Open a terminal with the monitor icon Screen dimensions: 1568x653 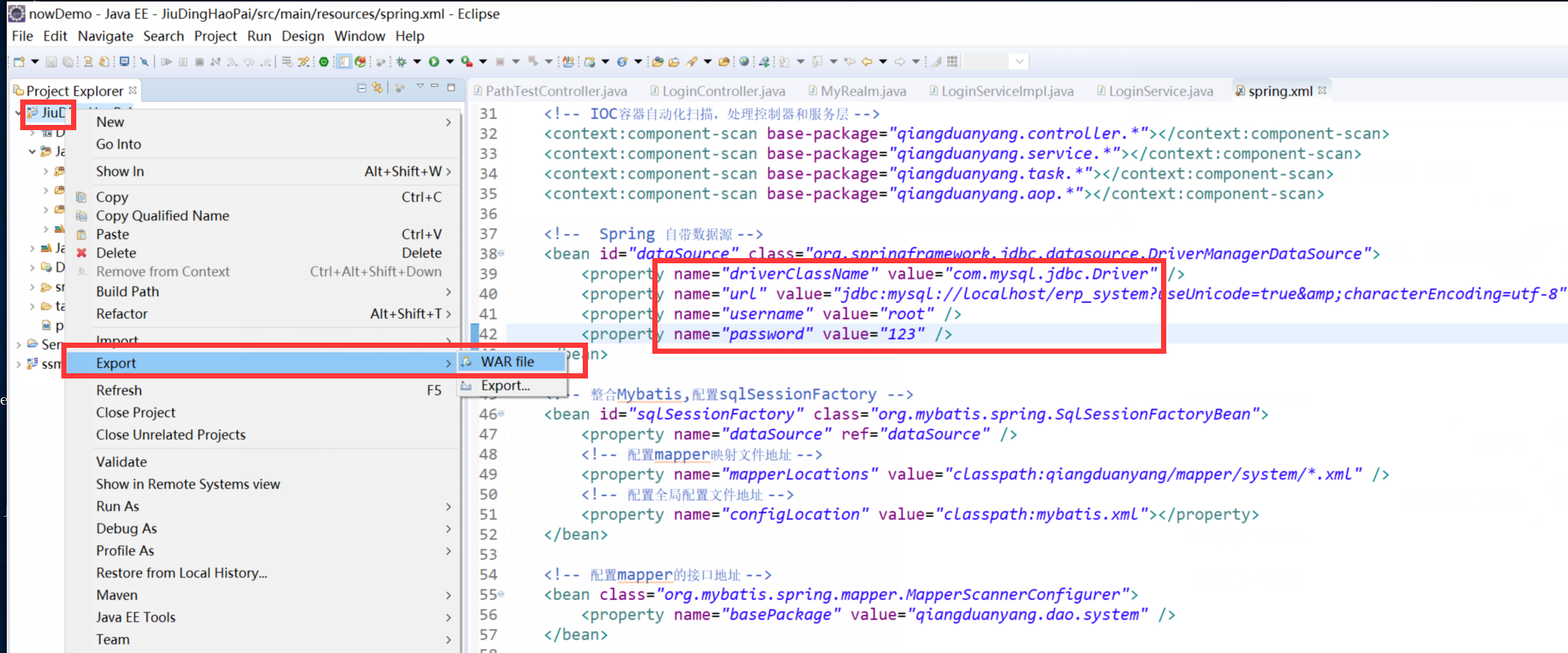(124, 61)
